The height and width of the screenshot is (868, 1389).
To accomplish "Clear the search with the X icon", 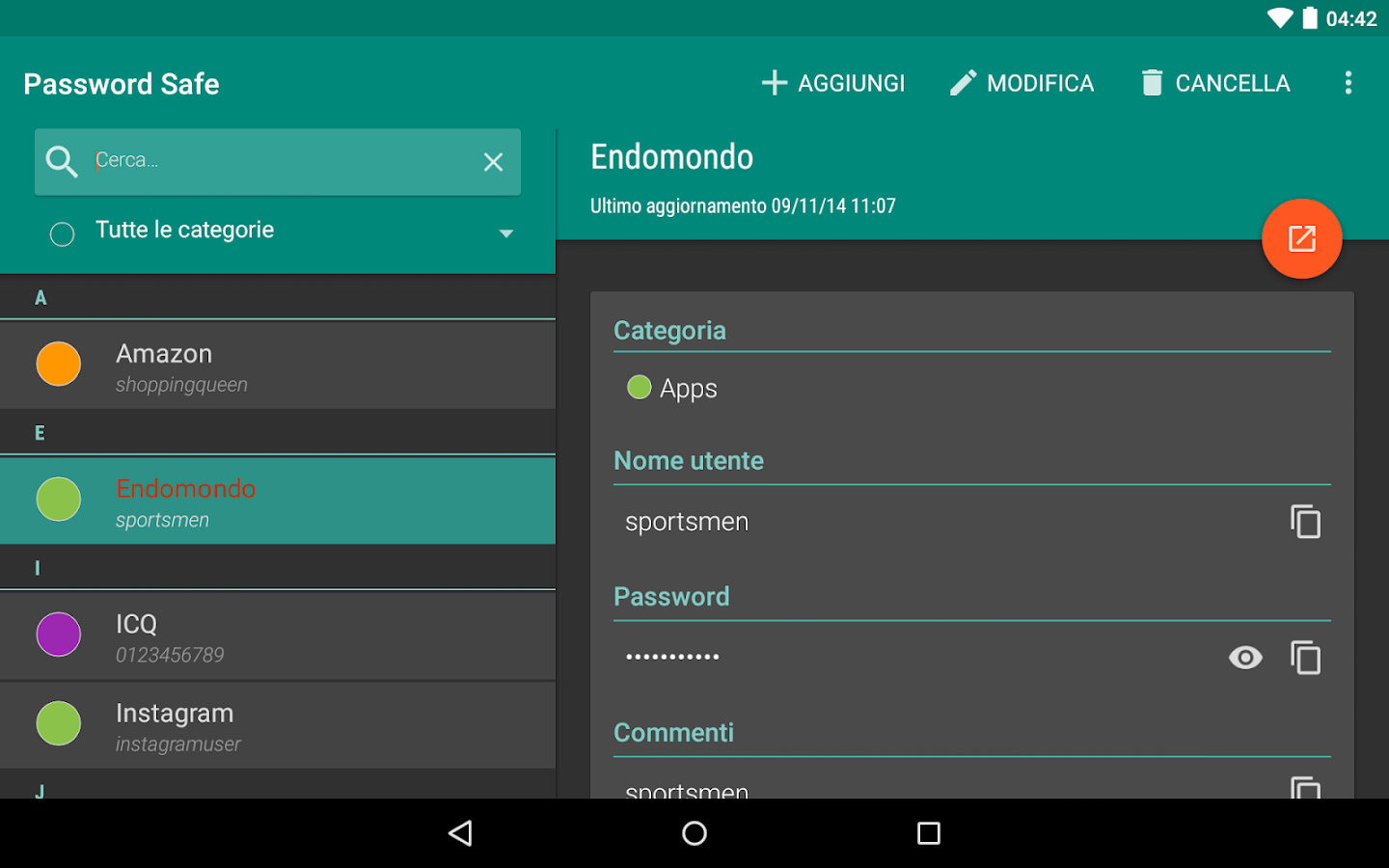I will pos(493,161).
